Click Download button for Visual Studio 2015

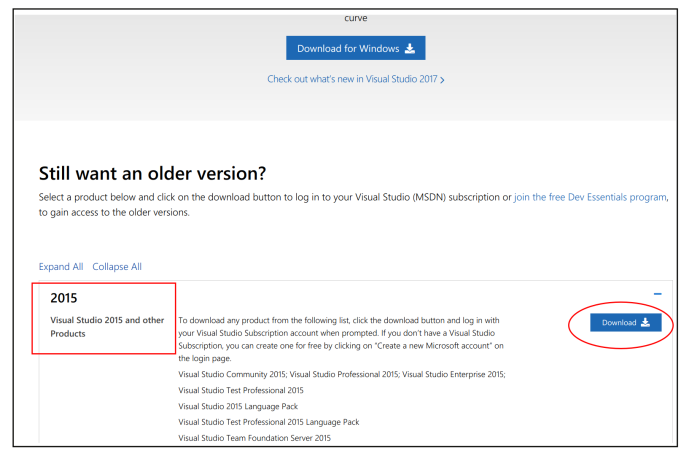click(625, 322)
